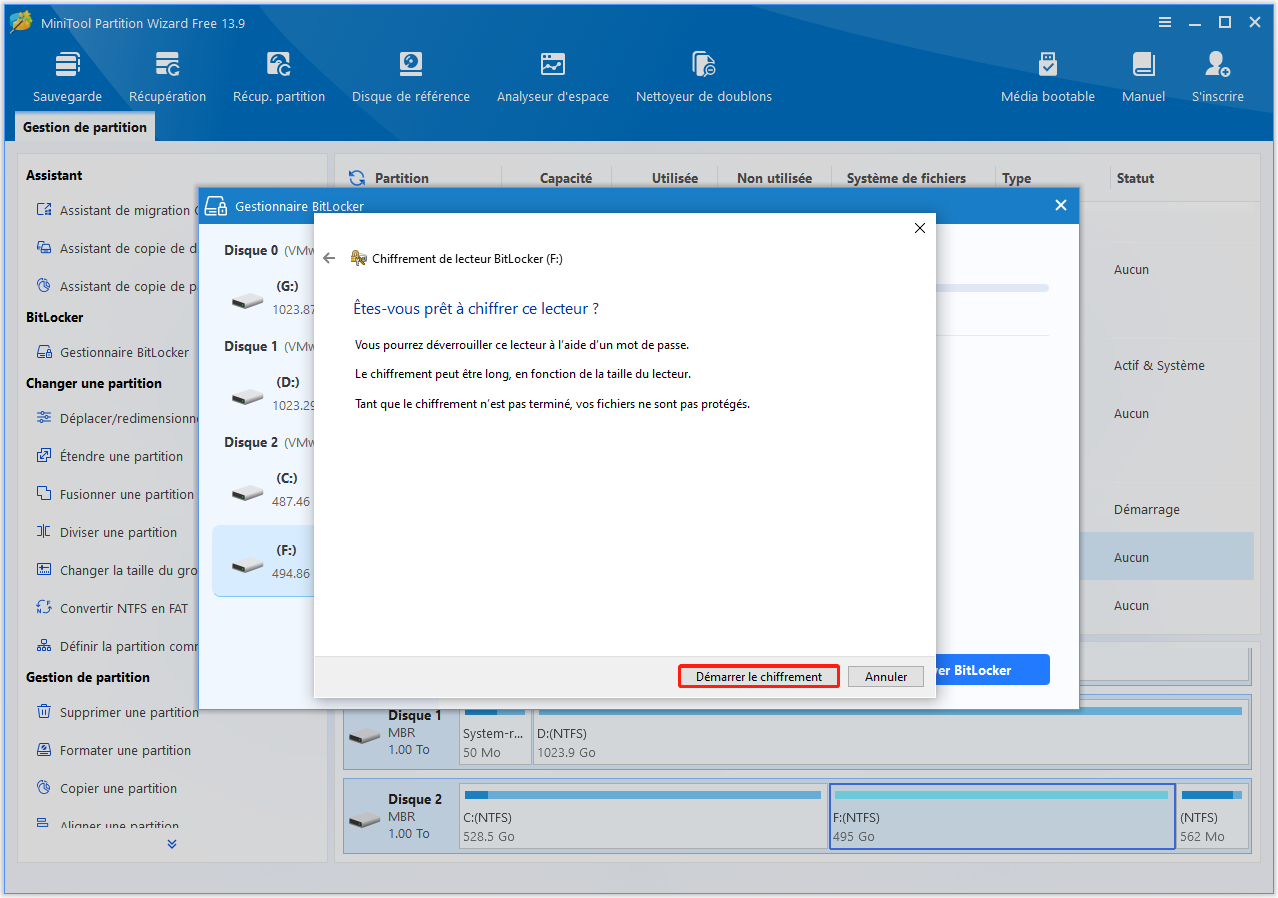The image size is (1278, 898).
Task: Sort by Capacité column header
Action: 566,178
